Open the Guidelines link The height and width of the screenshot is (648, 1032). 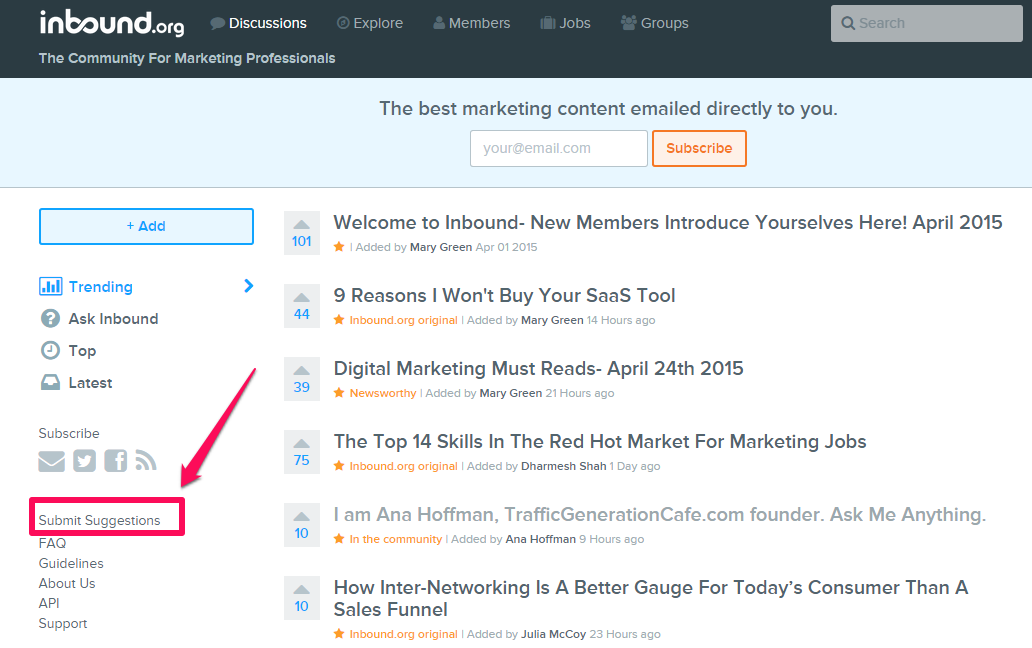click(x=71, y=563)
